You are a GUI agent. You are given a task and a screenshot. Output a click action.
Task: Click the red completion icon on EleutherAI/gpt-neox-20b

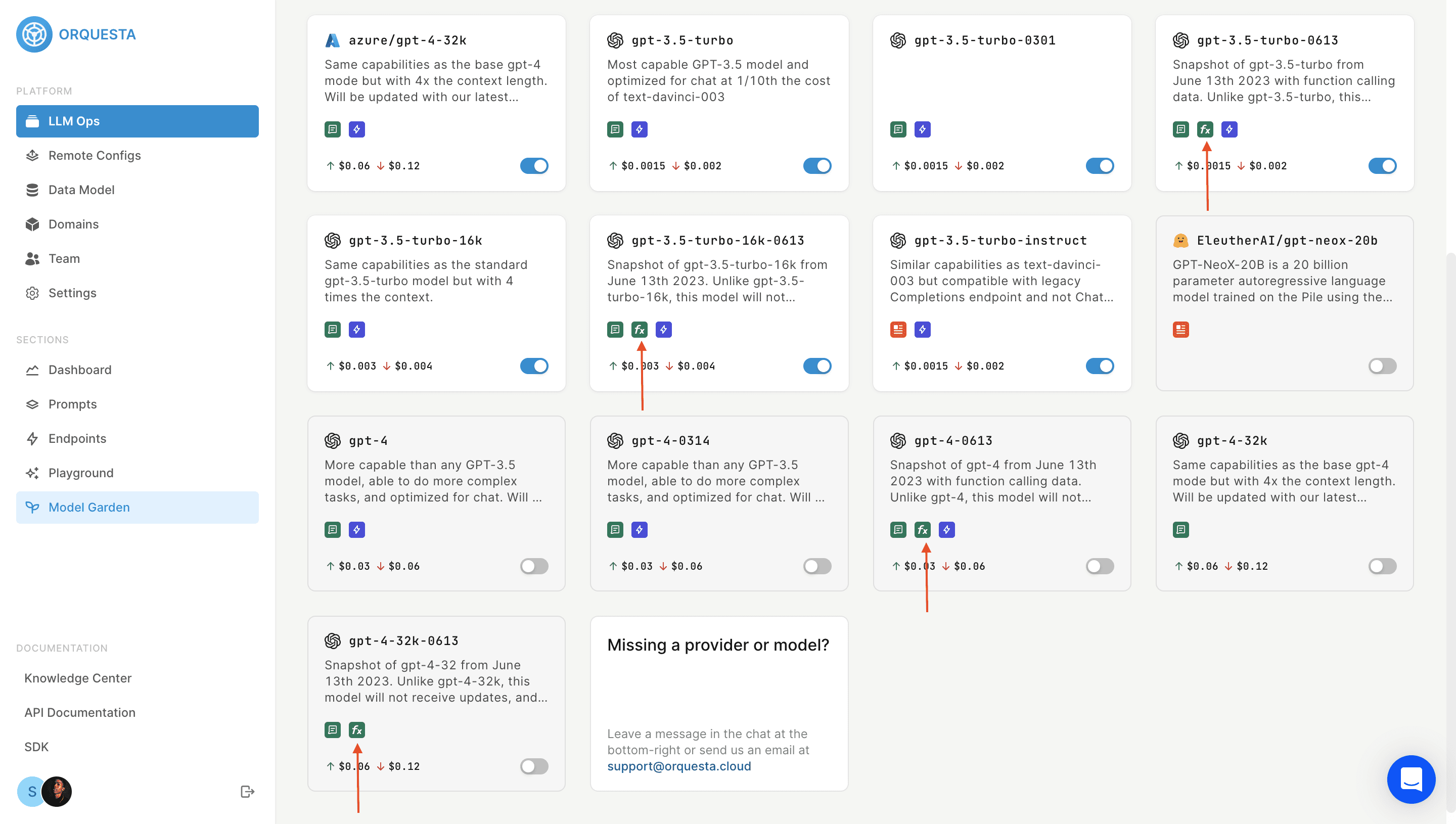point(1180,330)
